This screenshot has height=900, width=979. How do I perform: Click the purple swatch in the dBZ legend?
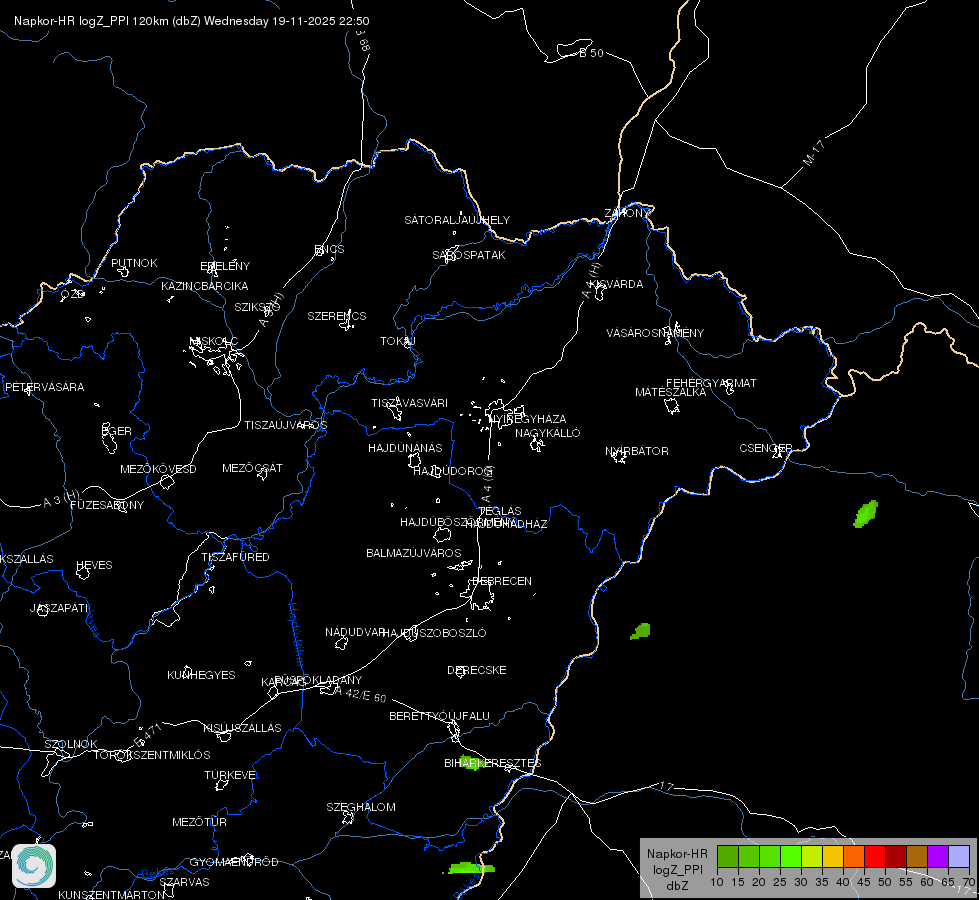[x=938, y=856]
